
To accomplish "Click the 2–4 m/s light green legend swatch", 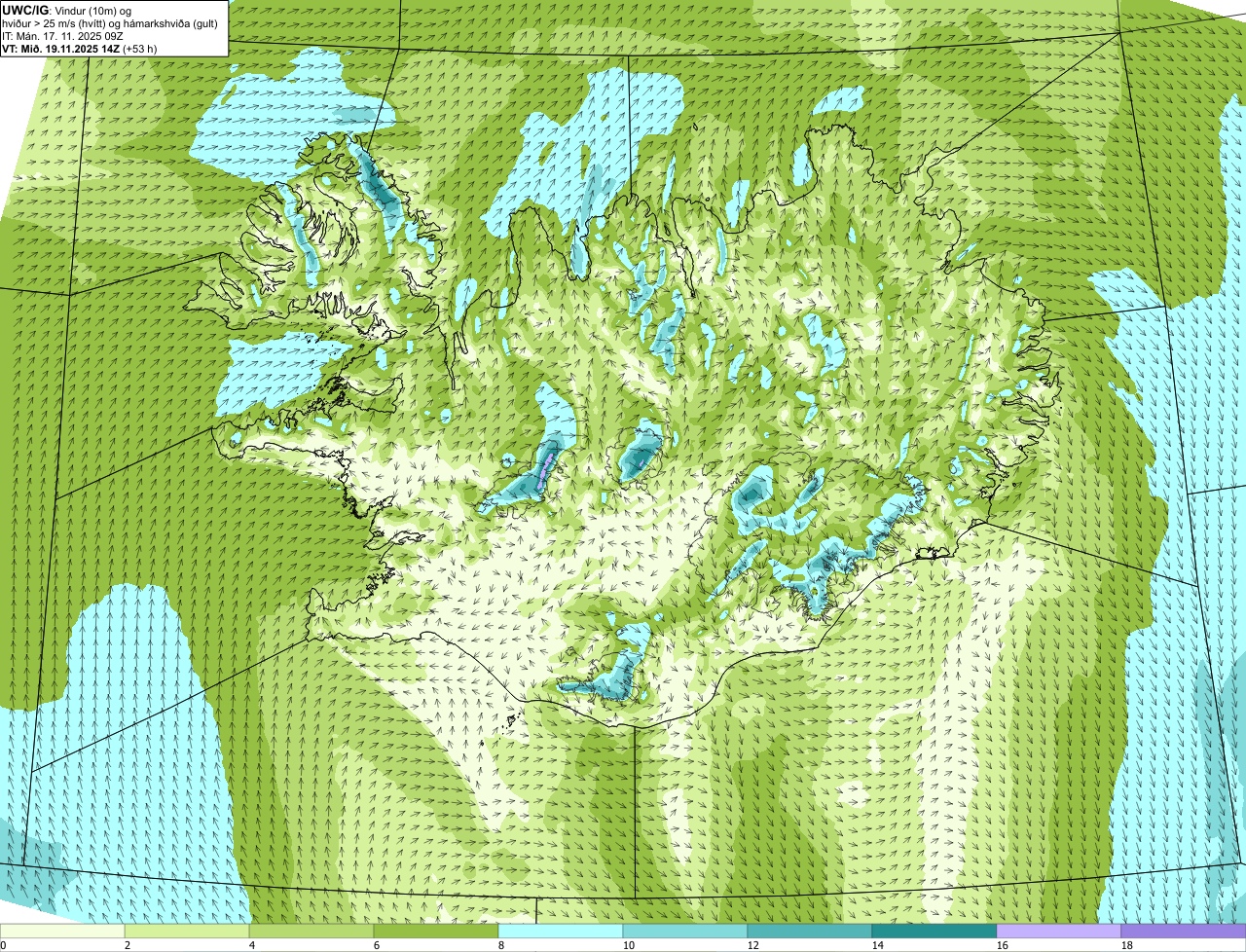I will point(187,931).
